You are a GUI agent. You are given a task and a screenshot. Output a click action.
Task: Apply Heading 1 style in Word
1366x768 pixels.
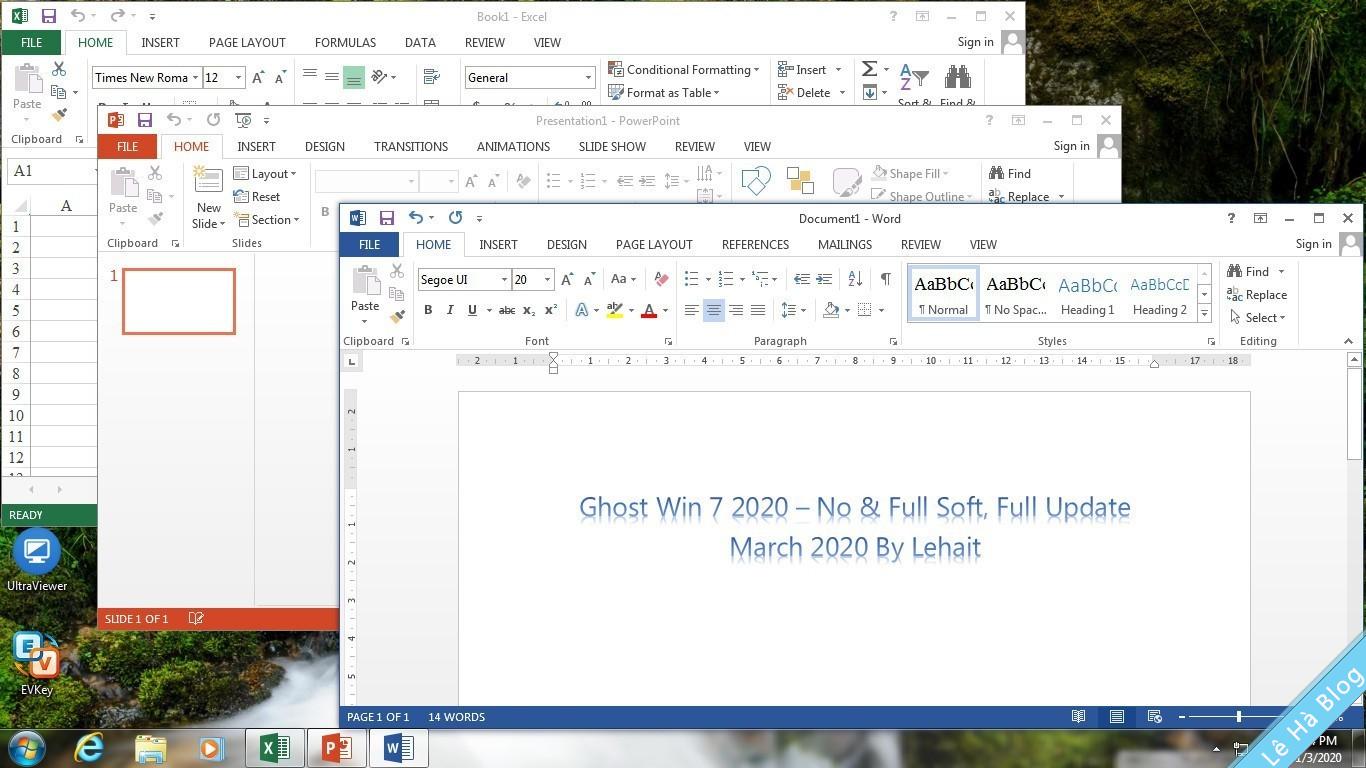[x=1087, y=293]
